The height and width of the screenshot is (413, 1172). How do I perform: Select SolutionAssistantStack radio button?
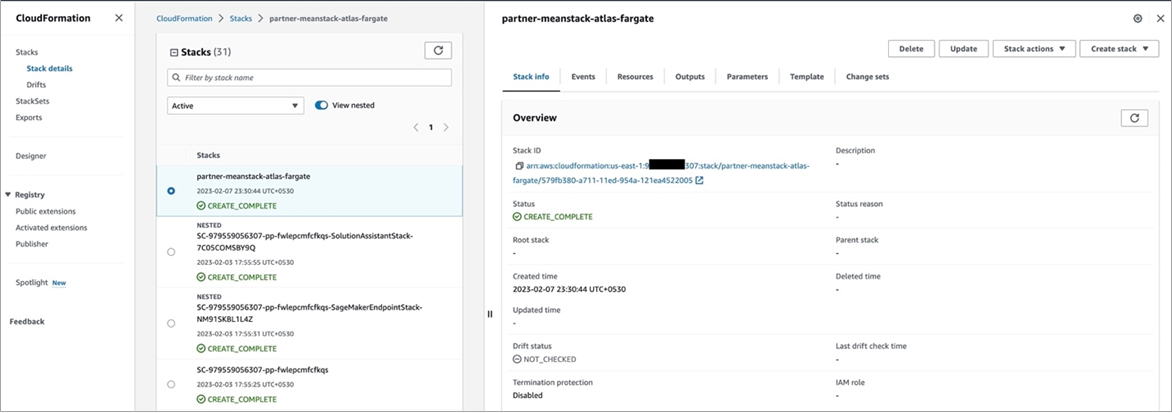[171, 252]
